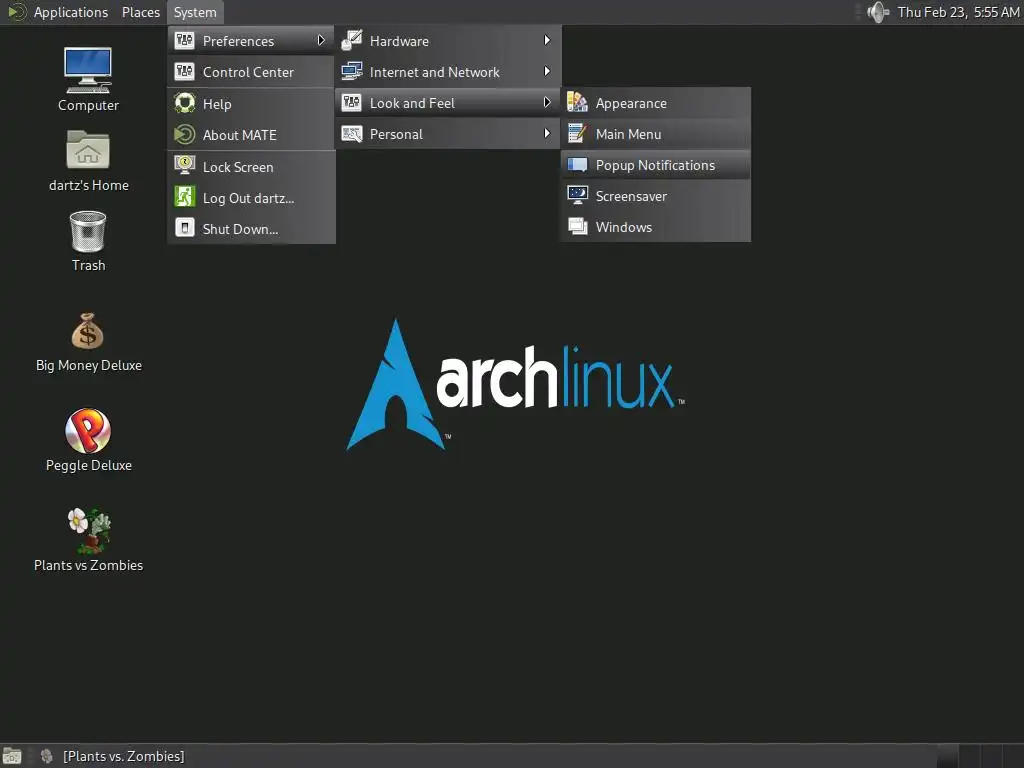Click the show desktop icon in the bottom panel
The image size is (1024, 768).
click(x=12, y=756)
